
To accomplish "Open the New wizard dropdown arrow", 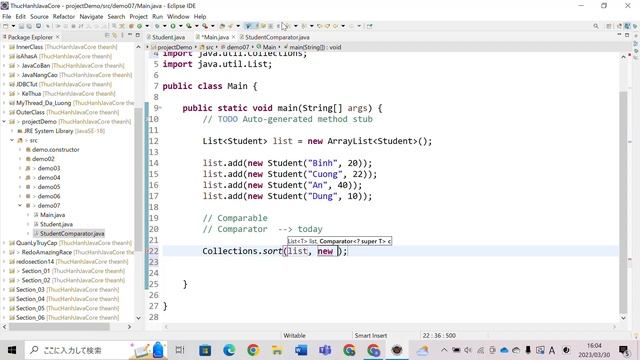I will click(x=13, y=26).
